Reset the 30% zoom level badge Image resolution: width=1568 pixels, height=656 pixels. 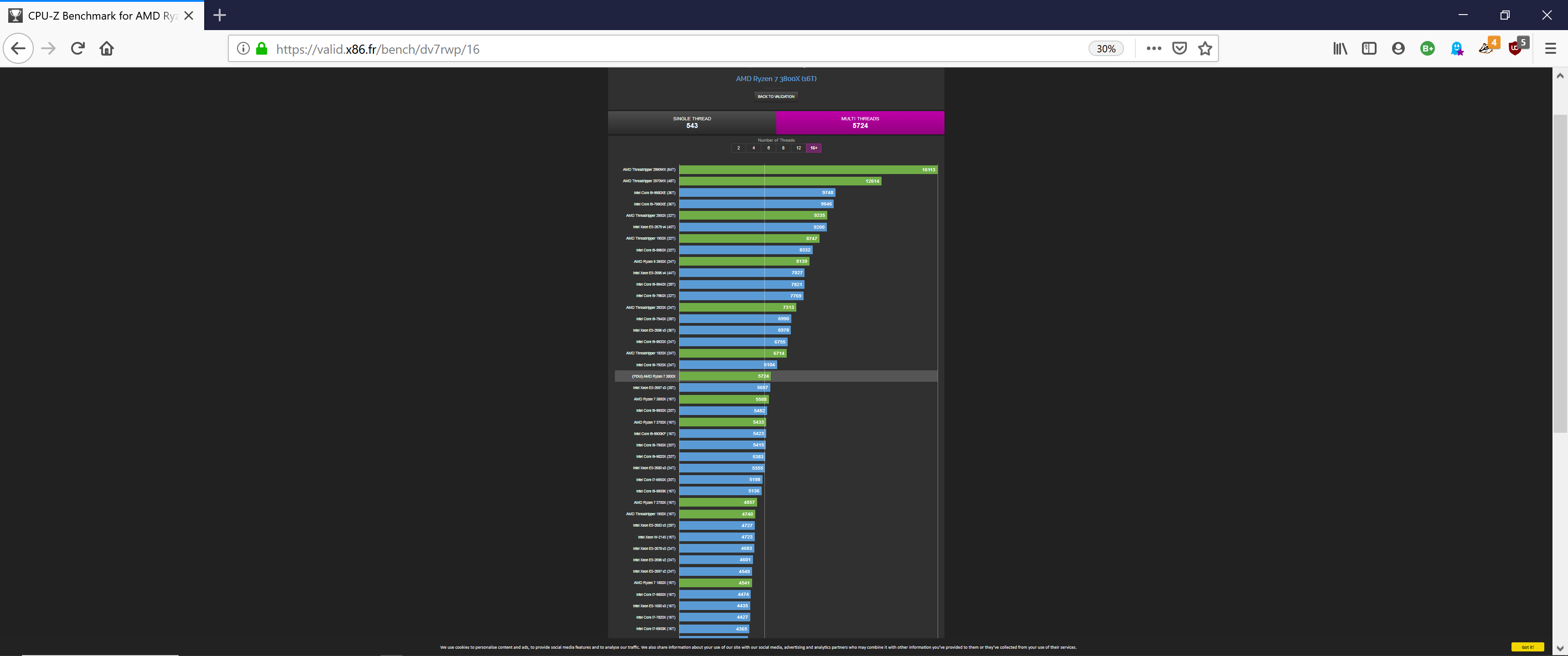1105,49
